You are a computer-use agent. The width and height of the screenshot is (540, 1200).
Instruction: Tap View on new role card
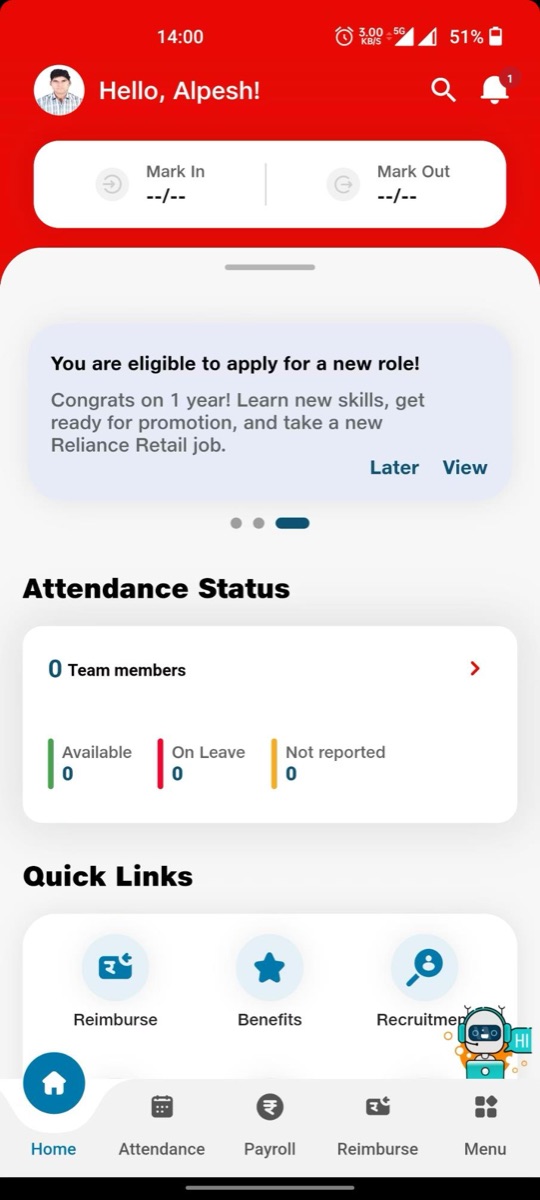click(465, 467)
